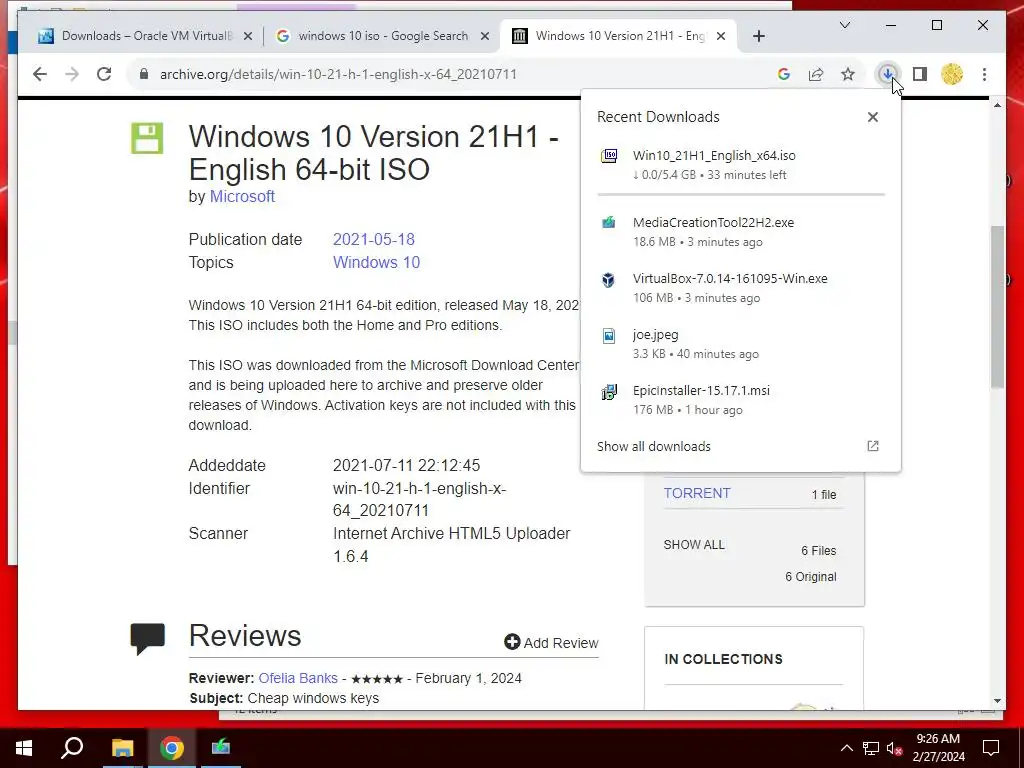This screenshot has height=768, width=1024.
Task: Show hidden system tray icons
Action: tap(846, 748)
